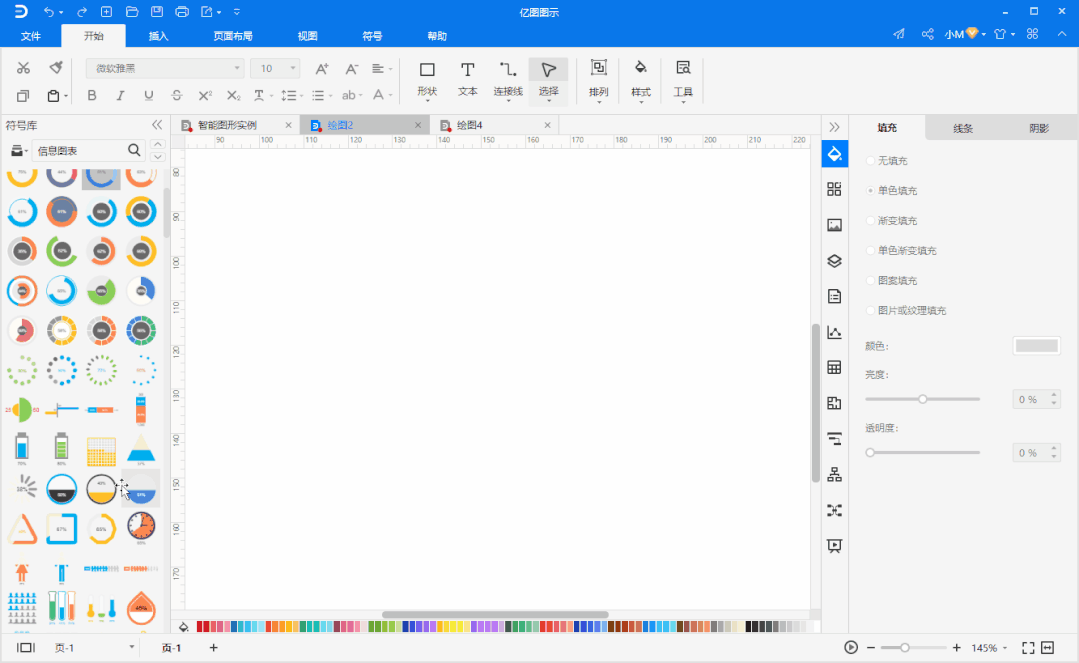
Task: Add a new page with plus button
Action: (x=213, y=648)
